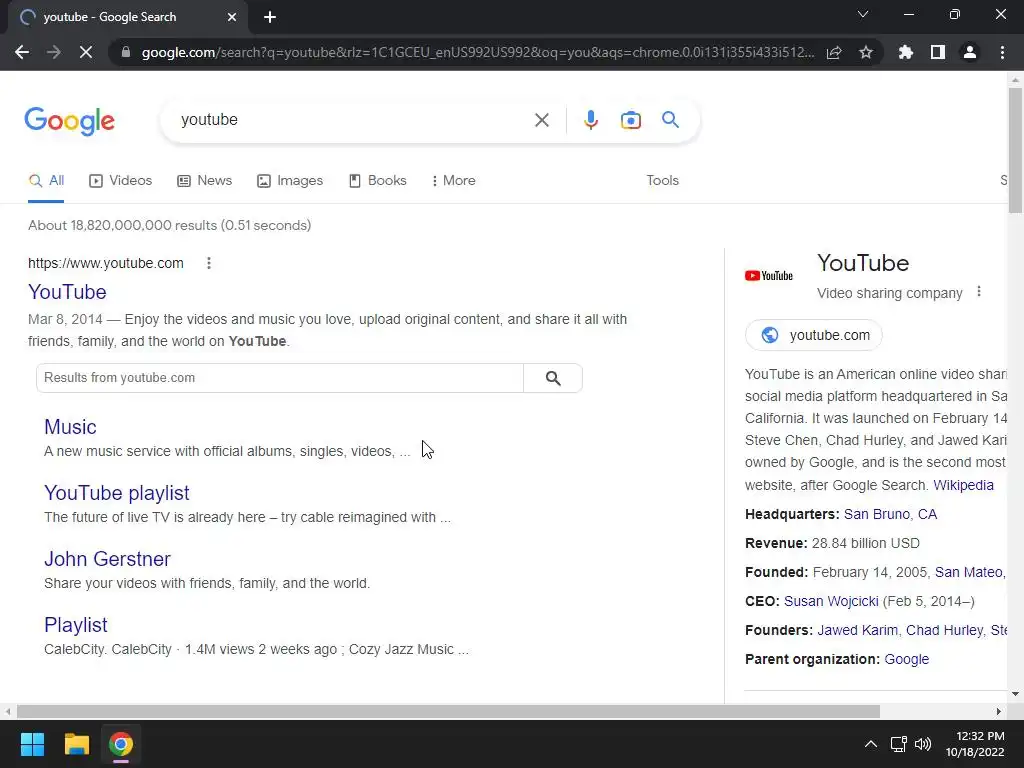Click the greyed forward navigation arrow
The width and height of the screenshot is (1024, 768).
click(x=54, y=52)
